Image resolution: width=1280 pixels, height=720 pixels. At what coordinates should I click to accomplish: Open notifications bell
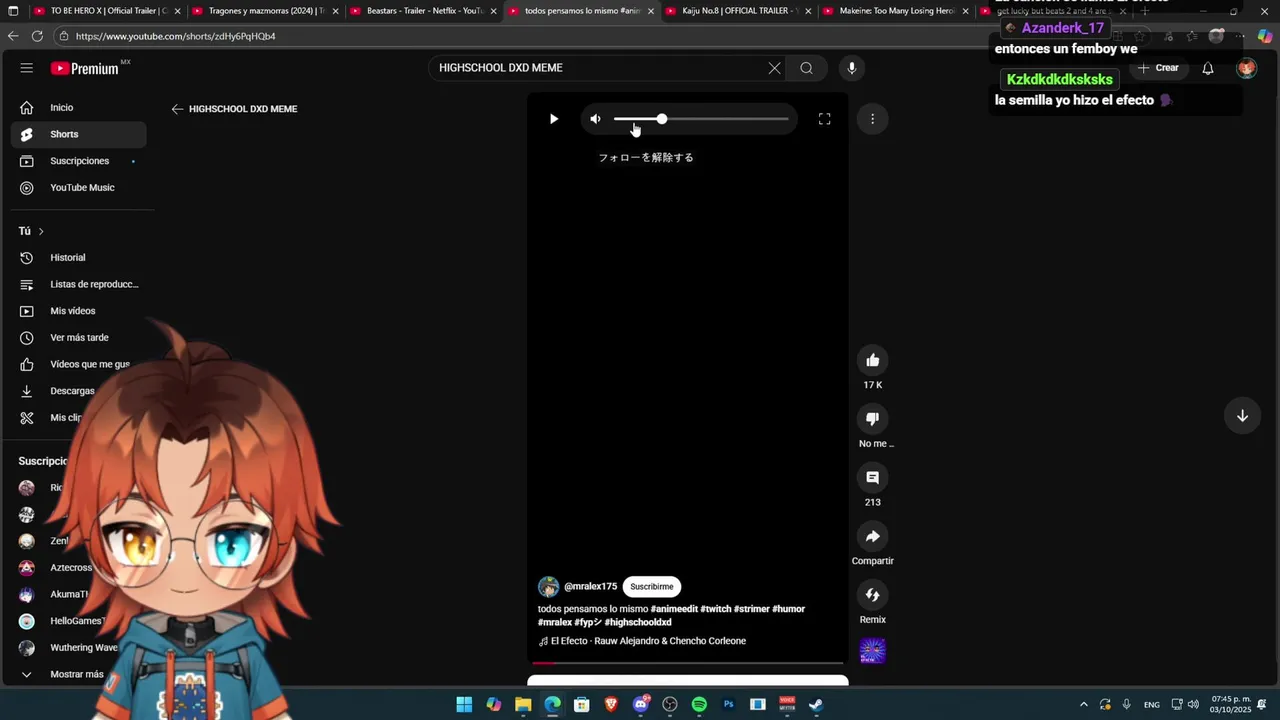1208,68
